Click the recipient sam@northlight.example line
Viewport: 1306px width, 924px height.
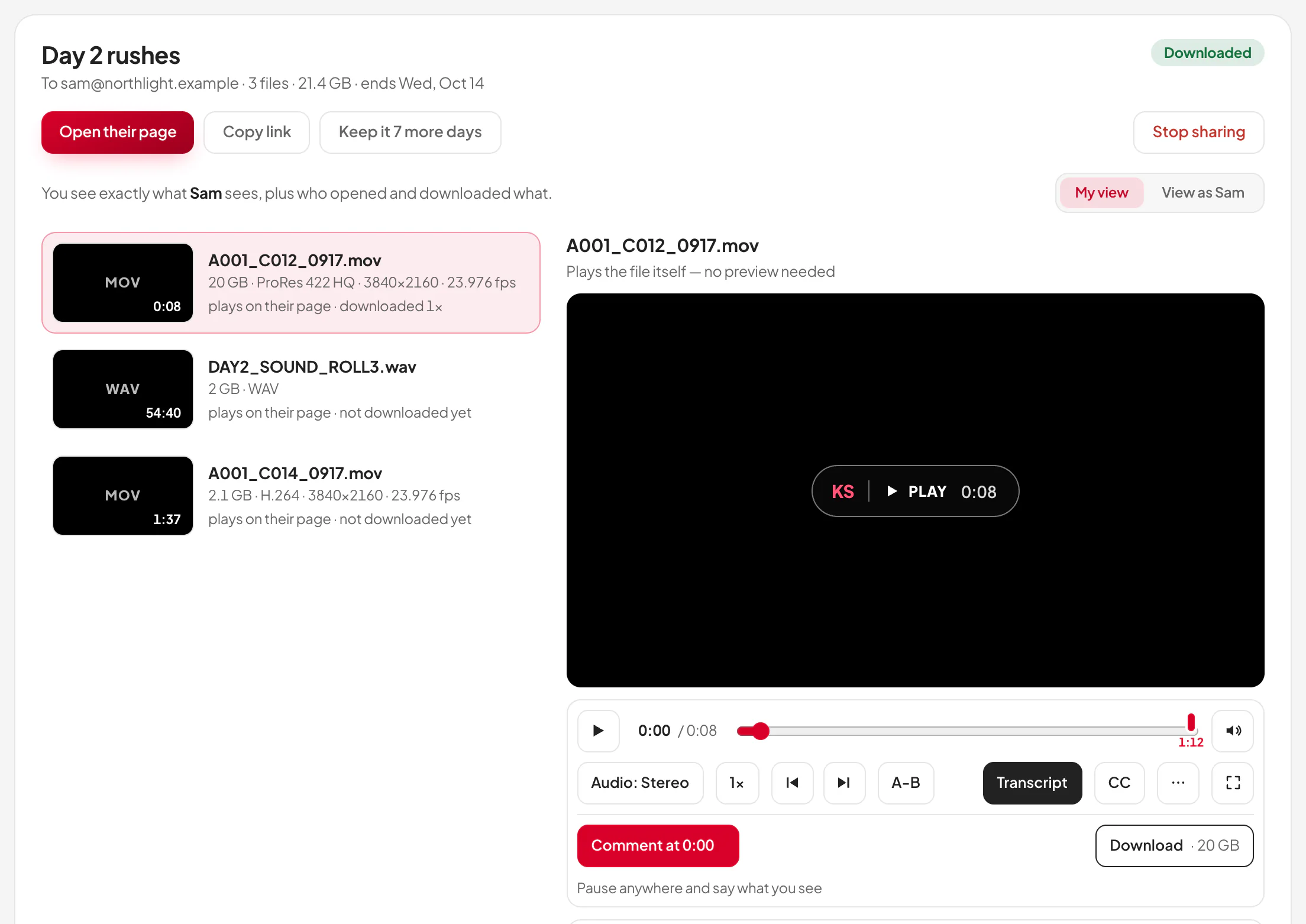(x=262, y=83)
